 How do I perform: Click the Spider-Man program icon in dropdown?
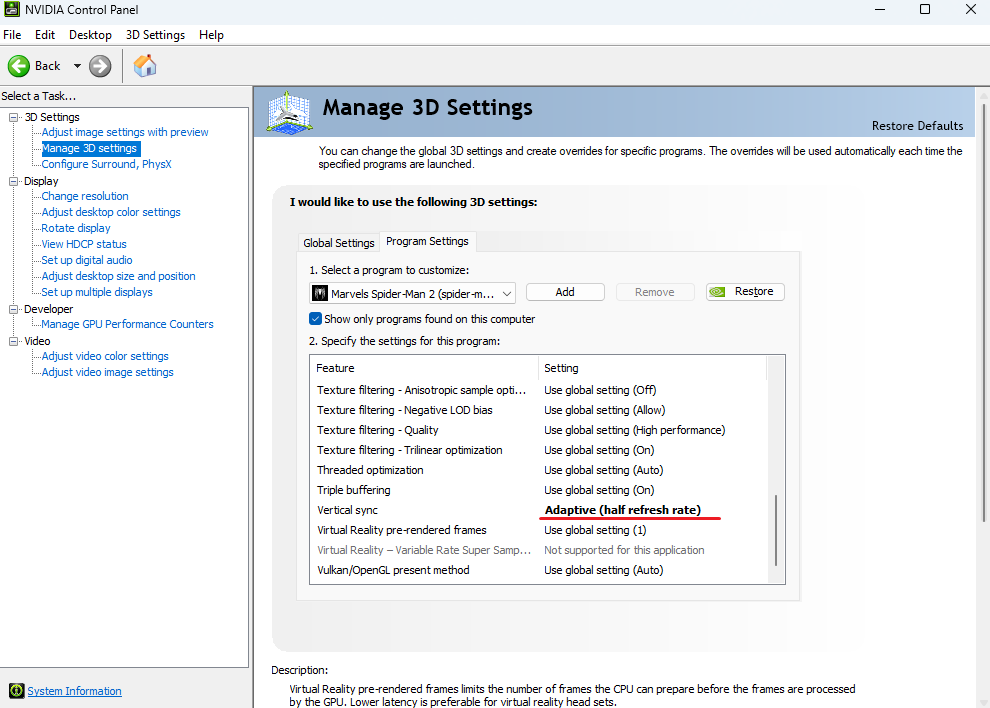320,292
